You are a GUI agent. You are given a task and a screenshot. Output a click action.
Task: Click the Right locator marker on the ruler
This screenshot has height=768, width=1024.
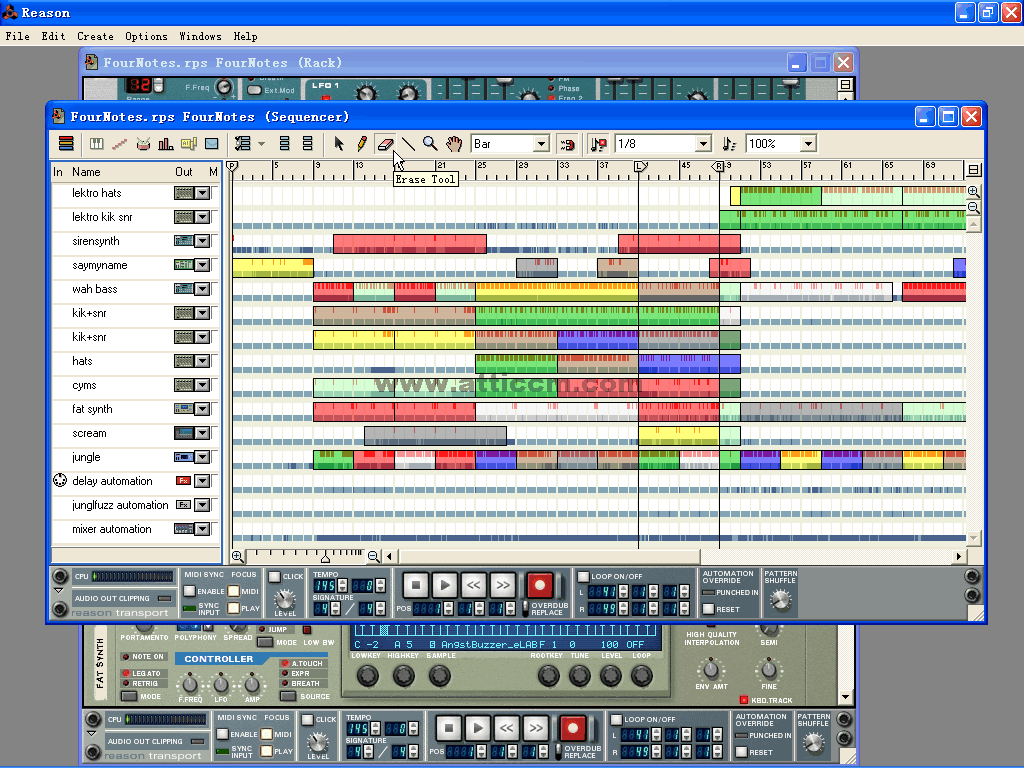pos(718,167)
